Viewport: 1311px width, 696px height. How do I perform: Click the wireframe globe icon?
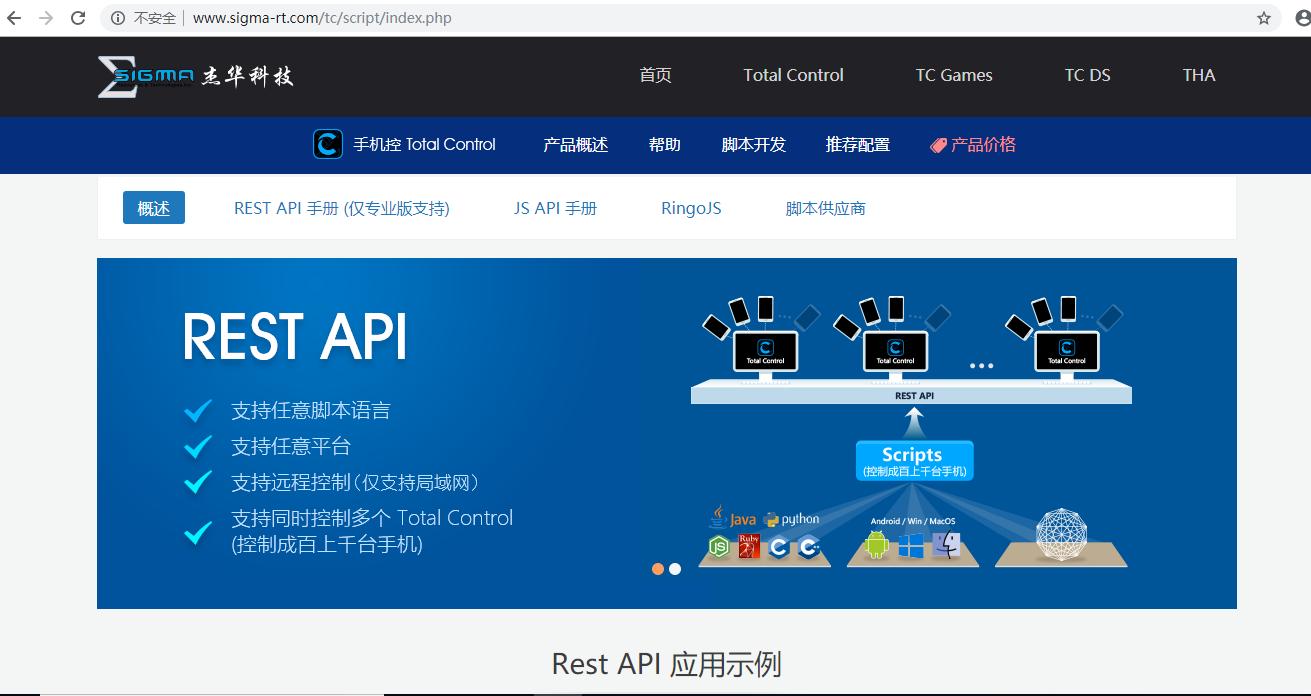pos(1061,534)
